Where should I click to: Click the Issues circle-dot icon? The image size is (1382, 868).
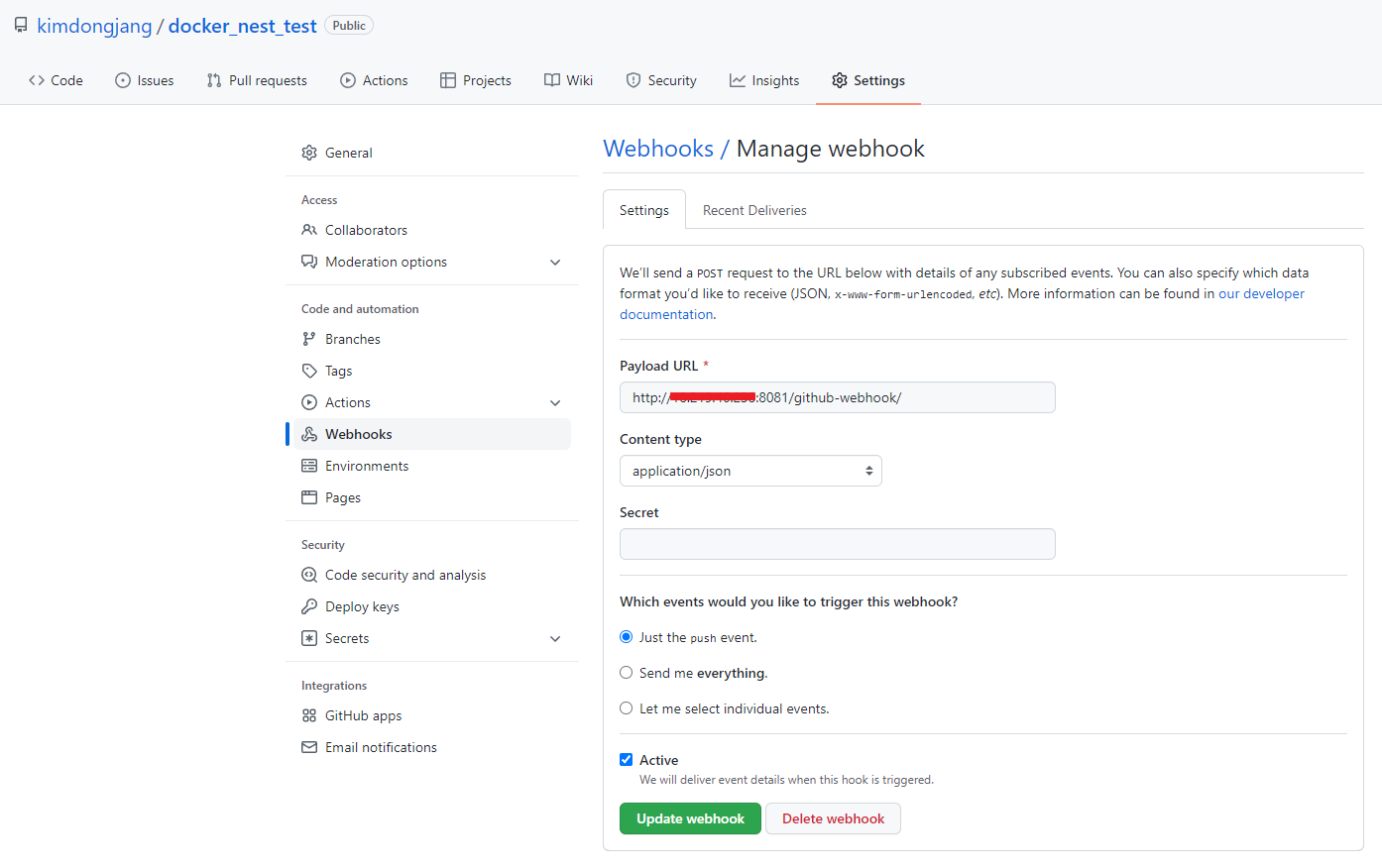tap(123, 80)
